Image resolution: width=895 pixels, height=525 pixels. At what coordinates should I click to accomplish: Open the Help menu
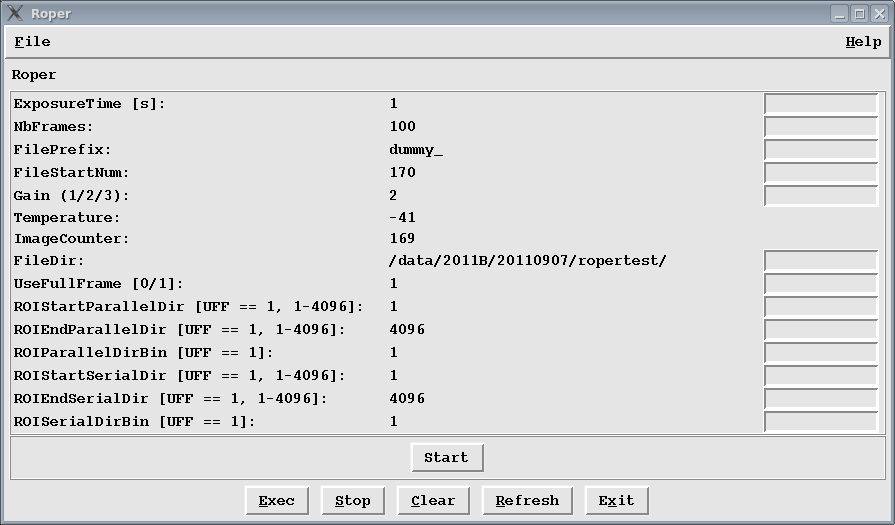[863, 42]
